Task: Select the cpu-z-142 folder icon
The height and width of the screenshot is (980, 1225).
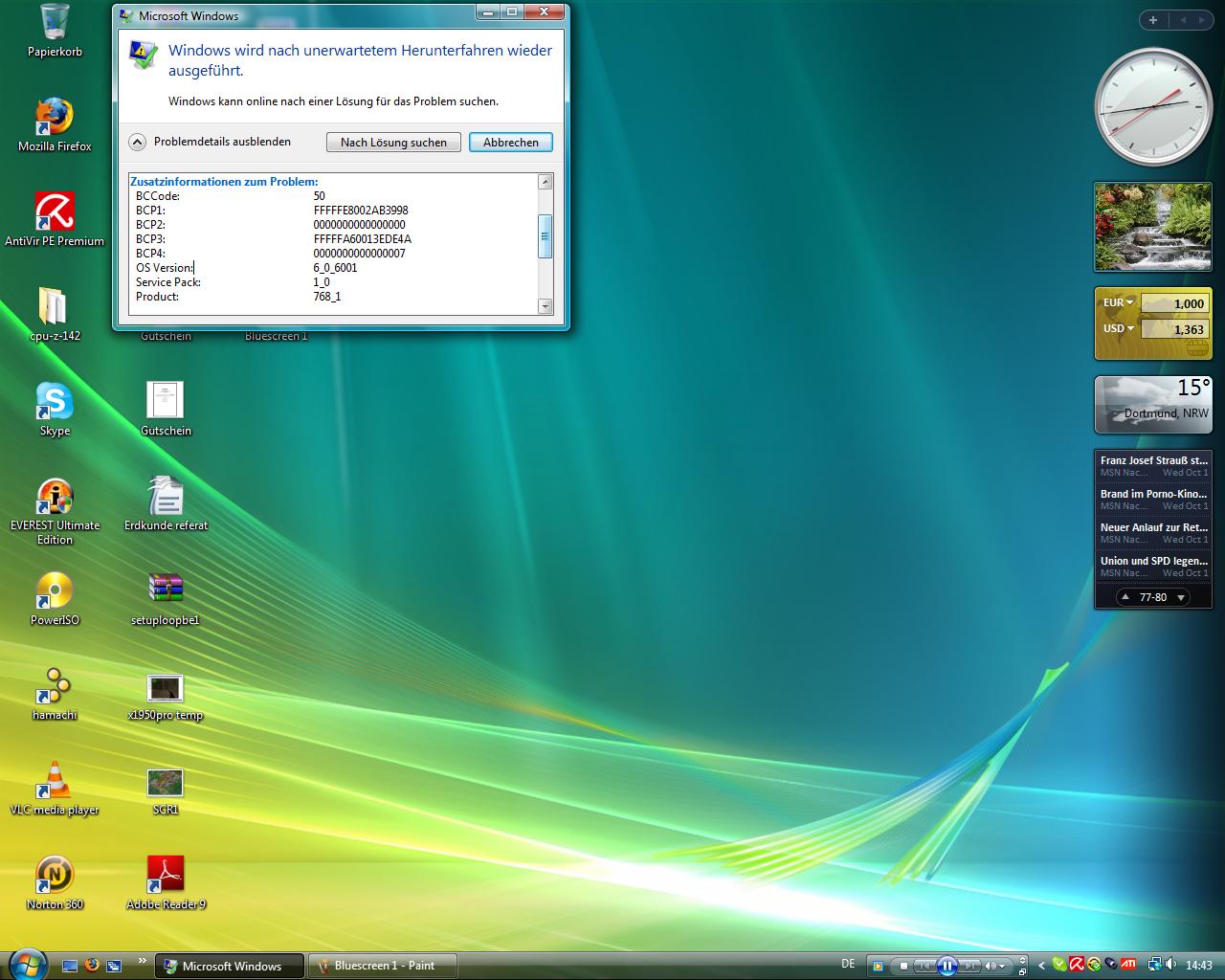Action: coord(55,314)
